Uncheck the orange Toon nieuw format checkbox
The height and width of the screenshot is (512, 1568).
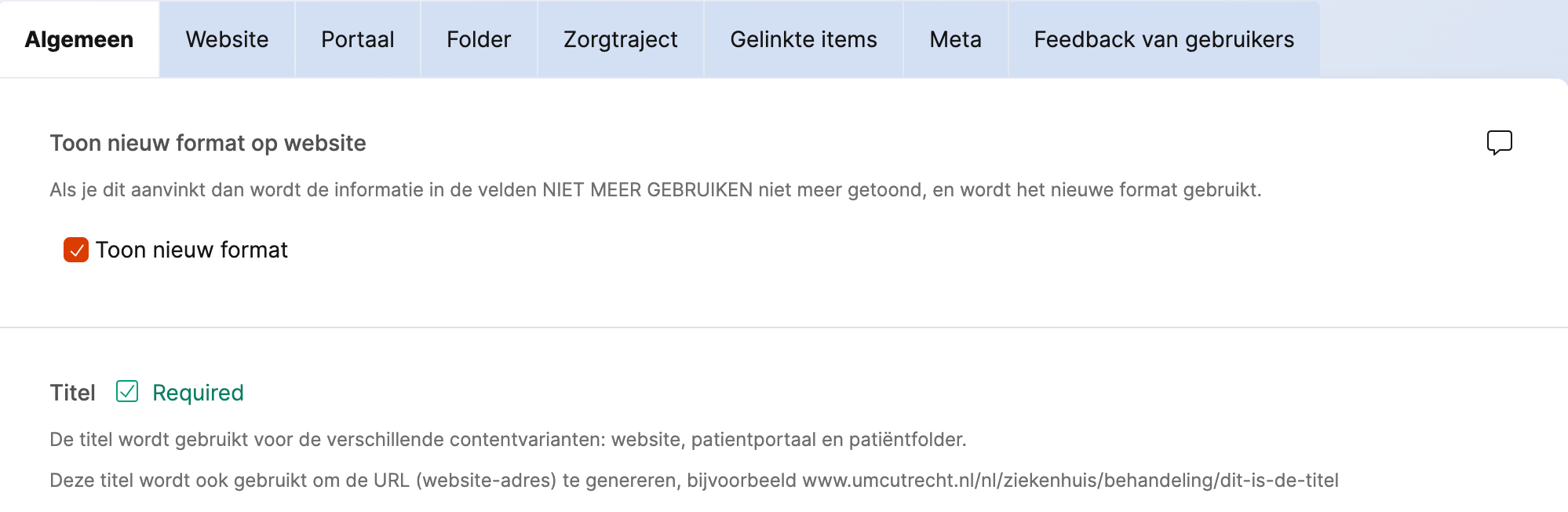(76, 250)
